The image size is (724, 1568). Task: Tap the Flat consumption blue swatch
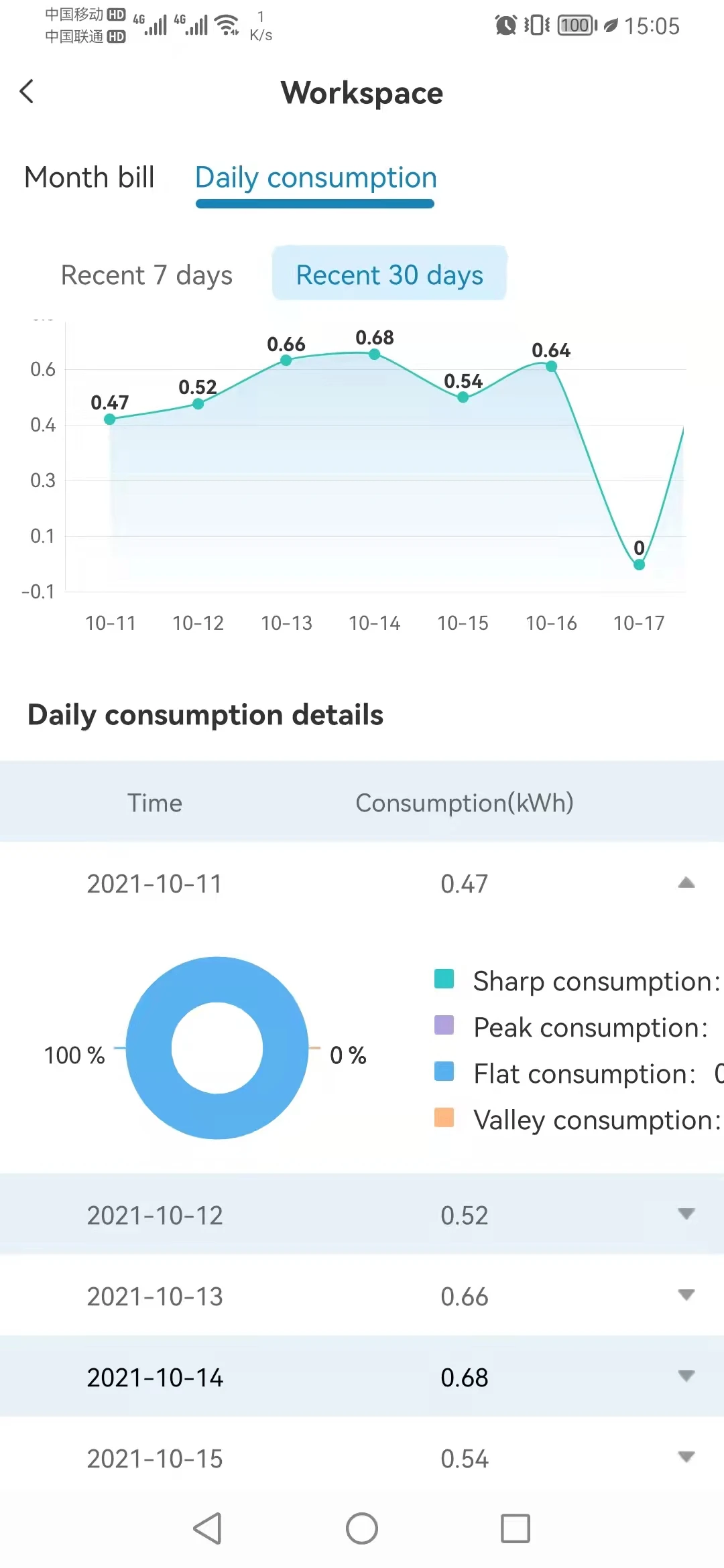(x=444, y=1071)
